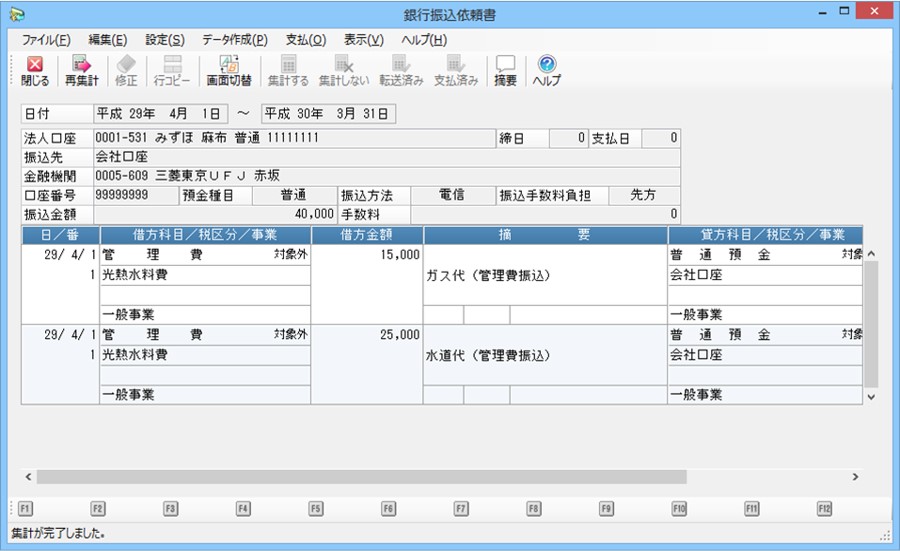Open the 摘要 summary toolbar icon
900x551 pixels.
(x=505, y=70)
